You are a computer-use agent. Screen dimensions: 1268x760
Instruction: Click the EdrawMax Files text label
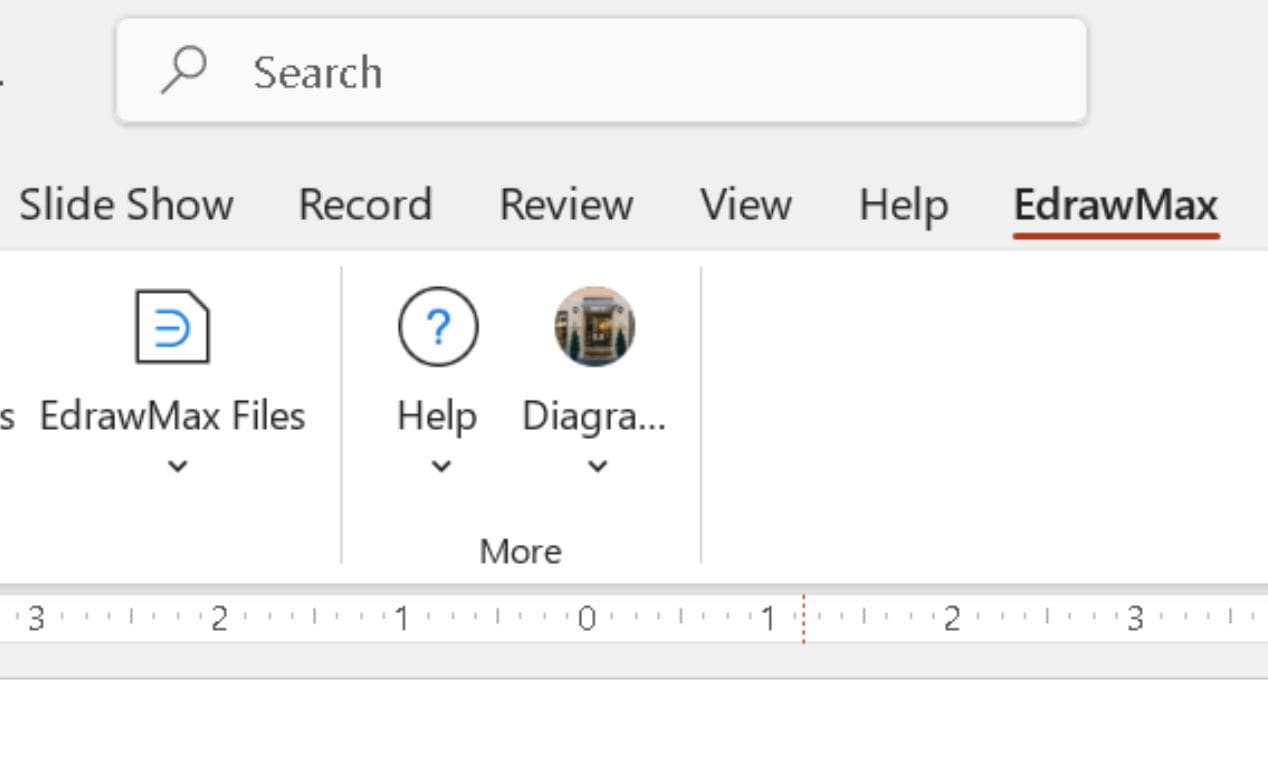pyautogui.click(x=172, y=416)
